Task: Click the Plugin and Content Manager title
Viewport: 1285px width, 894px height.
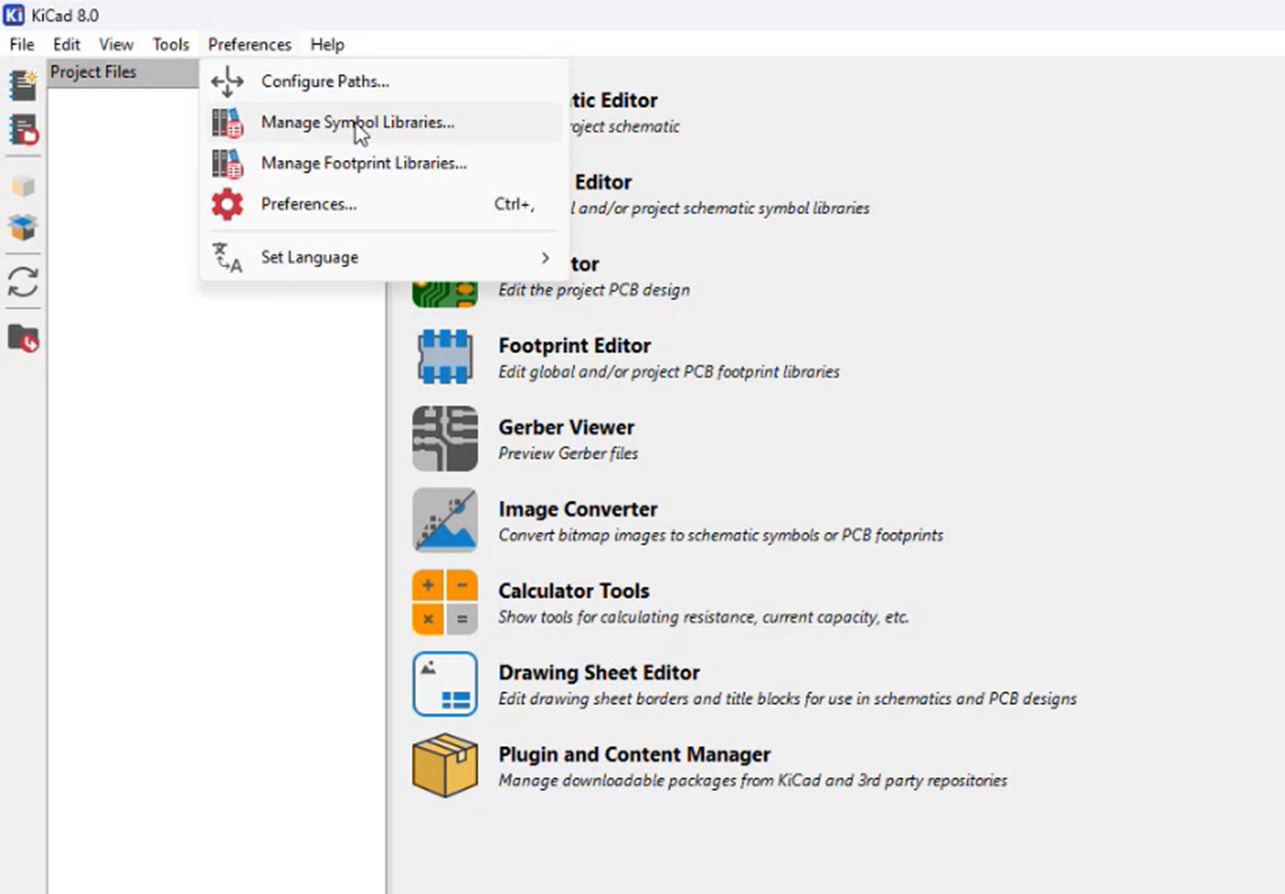Action: (x=634, y=755)
